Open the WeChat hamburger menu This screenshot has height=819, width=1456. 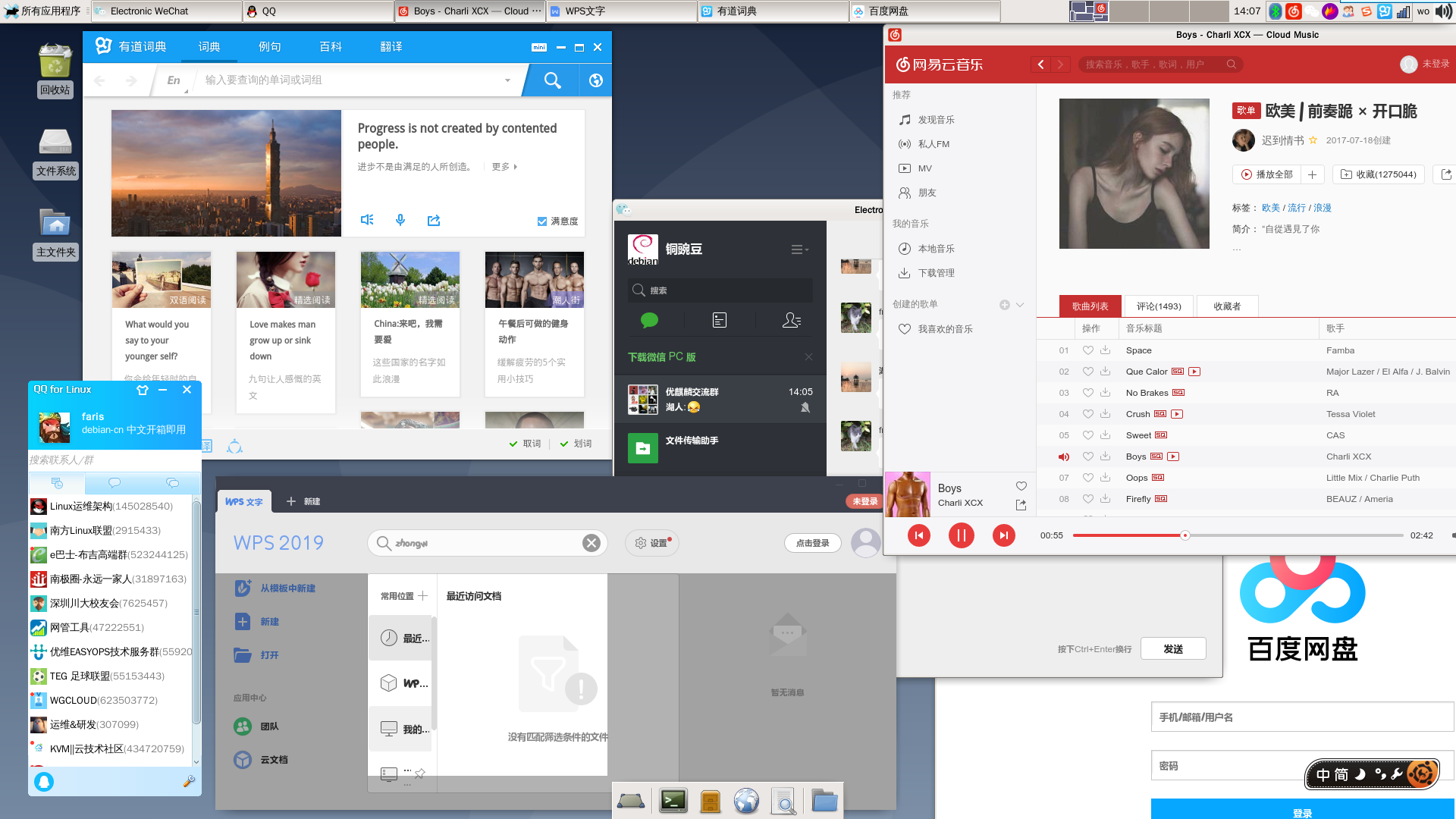point(799,249)
